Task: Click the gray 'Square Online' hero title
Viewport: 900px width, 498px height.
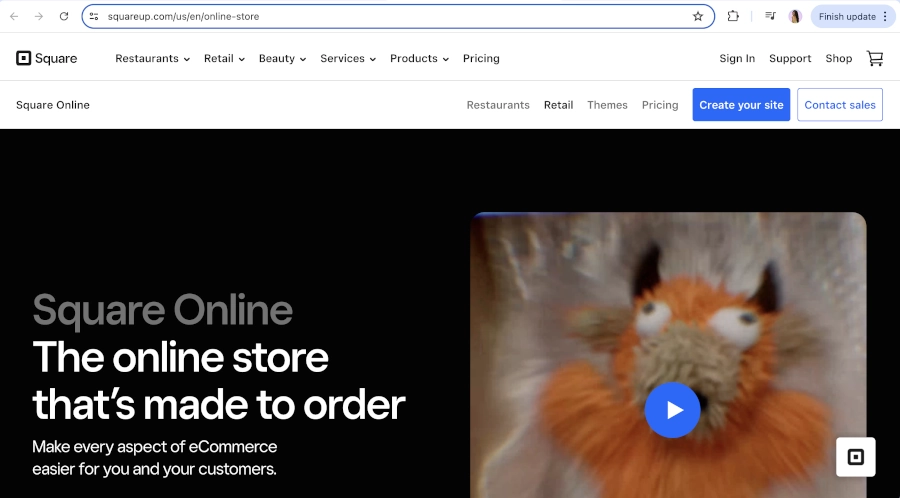Action: pos(162,310)
